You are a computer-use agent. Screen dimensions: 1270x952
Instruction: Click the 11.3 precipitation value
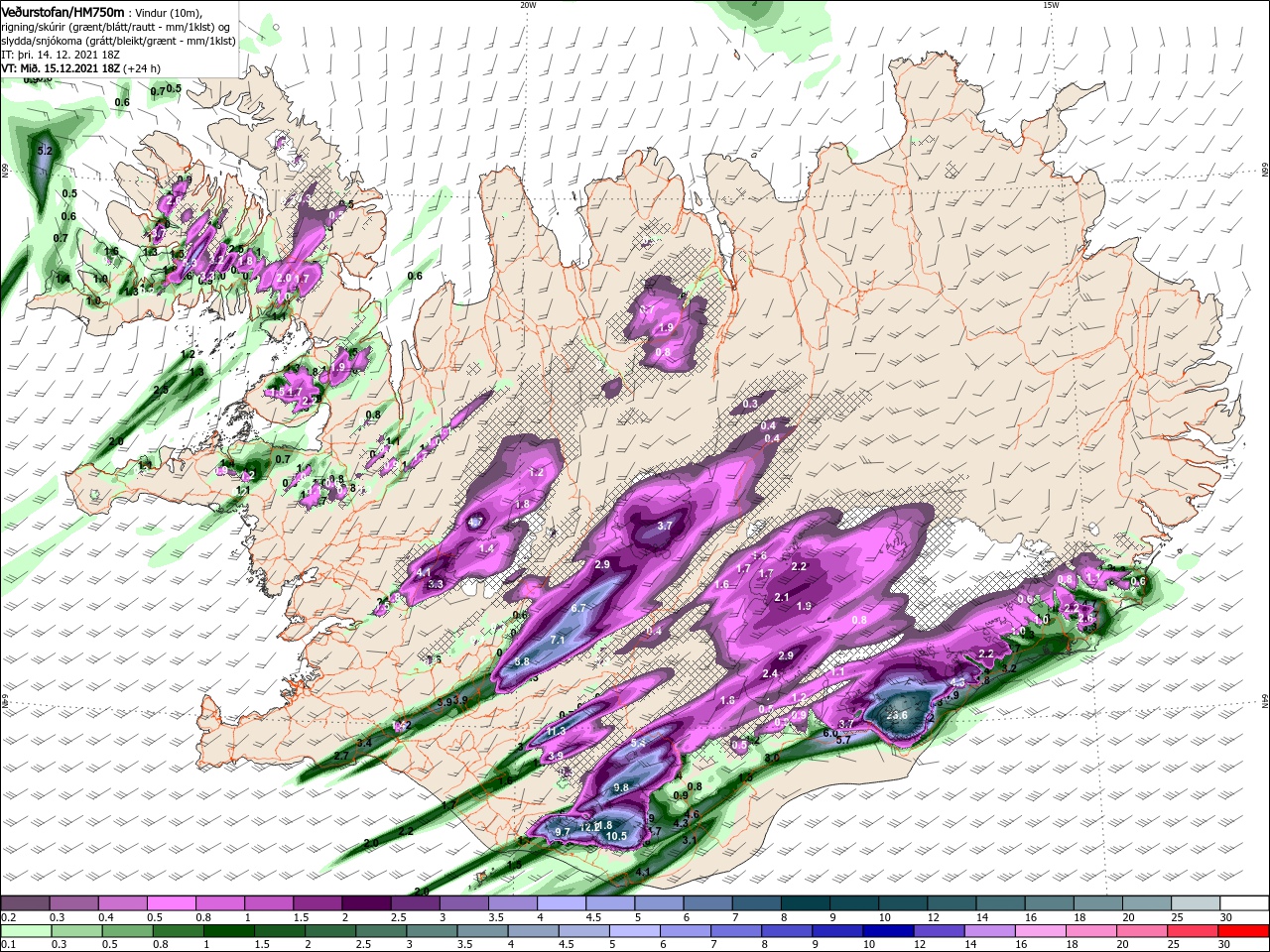(556, 731)
